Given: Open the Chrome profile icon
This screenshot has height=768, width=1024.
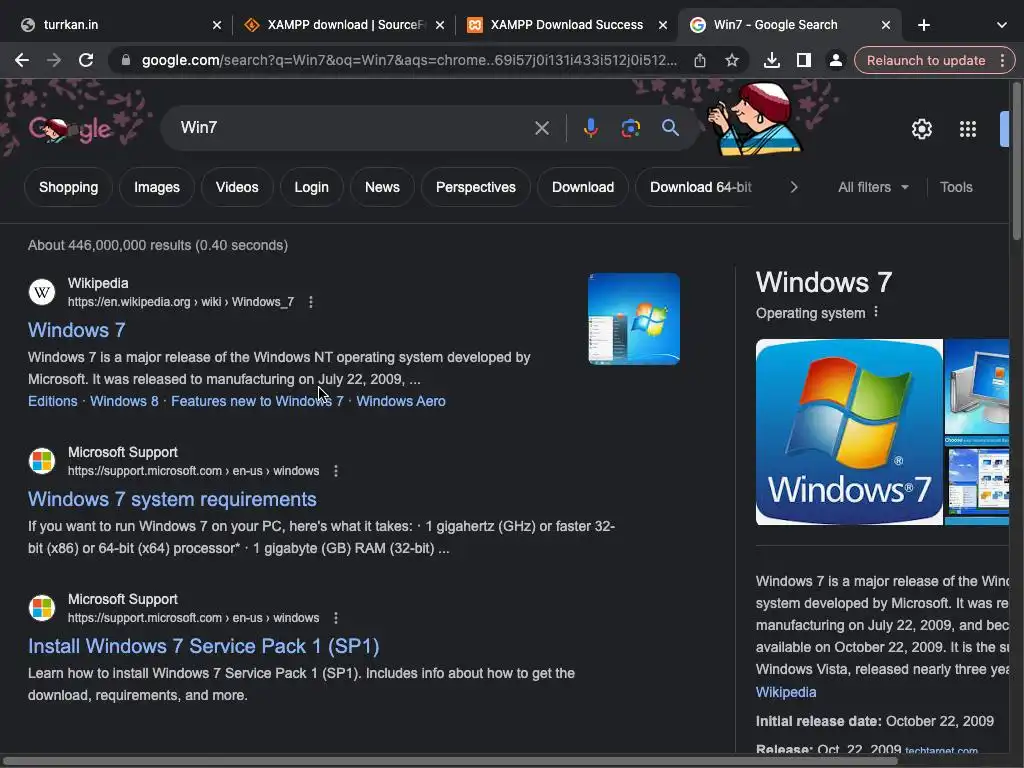Looking at the screenshot, I should coord(835,60).
